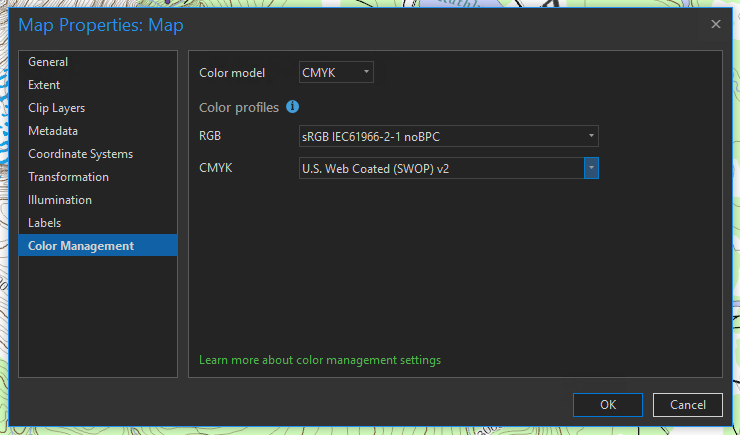Switch to the Extent tab
Image resolution: width=740 pixels, height=435 pixels.
coord(98,85)
